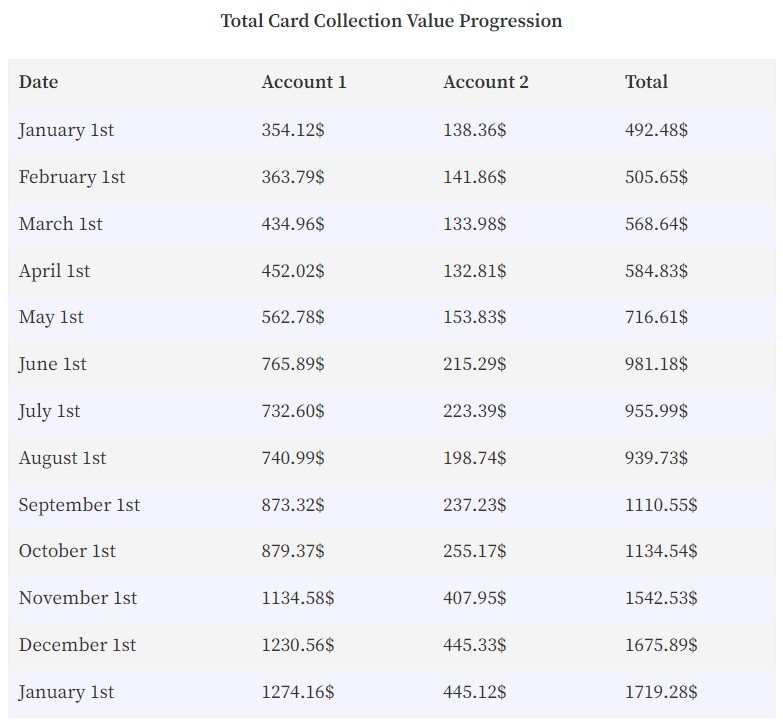This screenshot has width=783, height=723.
Task: Select the September 1st total 1110.55$
Action: [x=661, y=505]
